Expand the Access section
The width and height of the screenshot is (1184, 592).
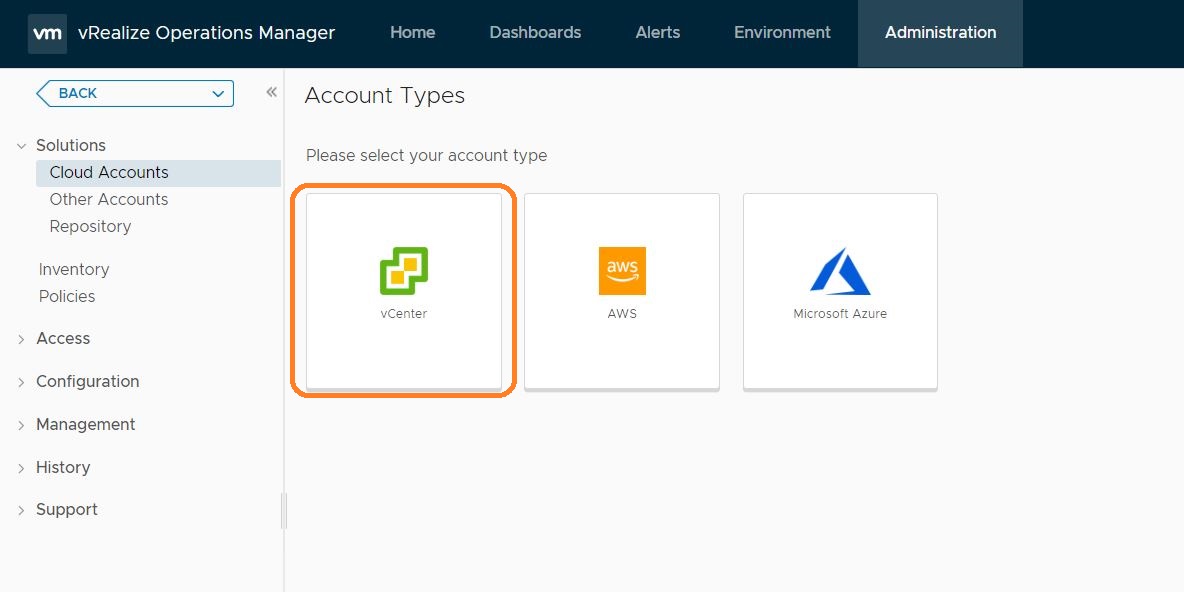[20, 338]
